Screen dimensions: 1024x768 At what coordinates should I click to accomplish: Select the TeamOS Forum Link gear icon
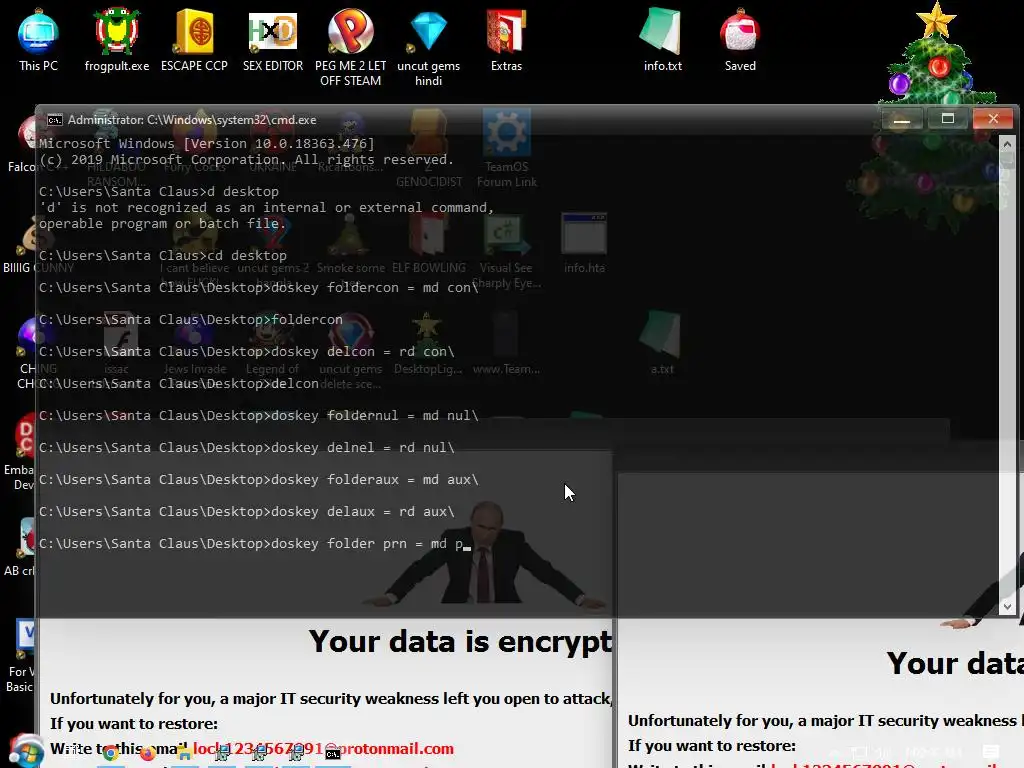point(506,148)
